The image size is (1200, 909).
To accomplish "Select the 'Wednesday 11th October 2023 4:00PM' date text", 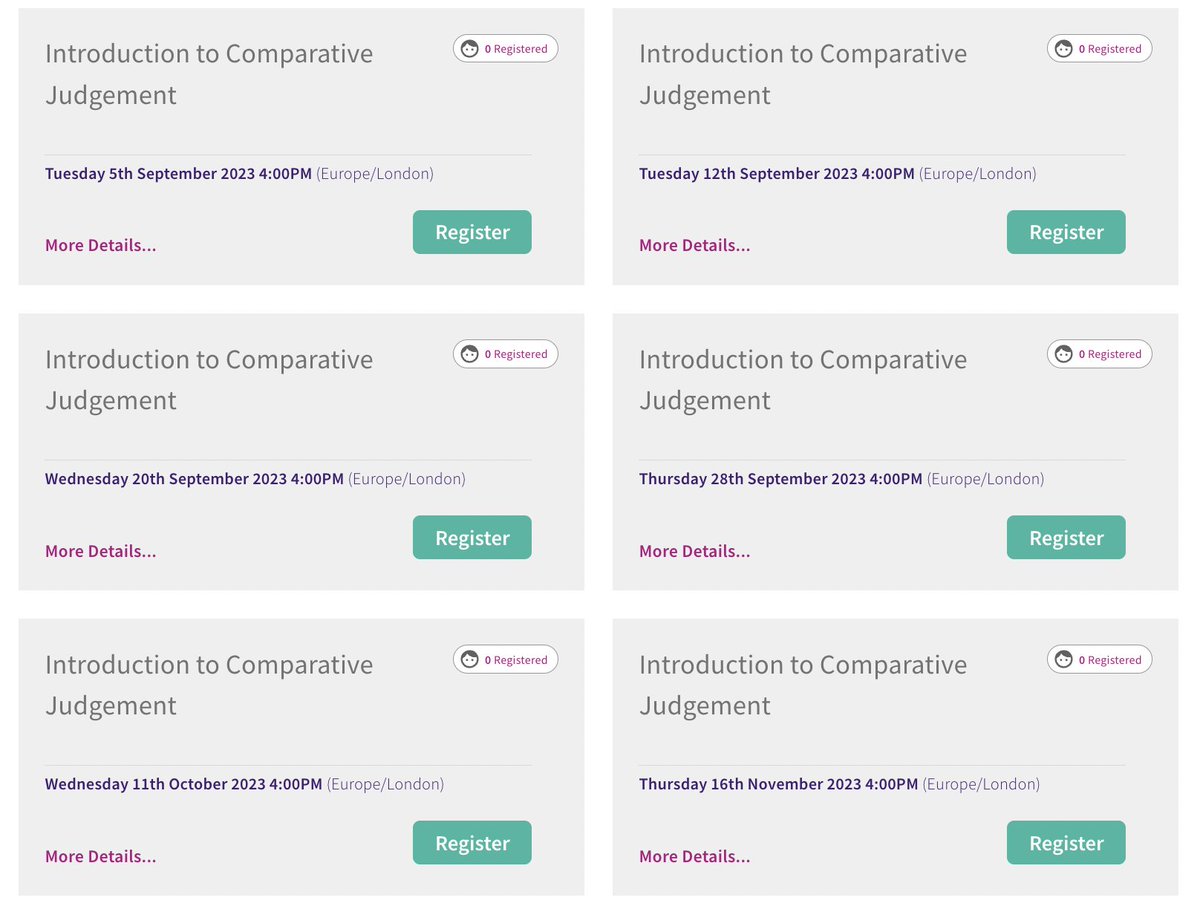I will 184,784.
